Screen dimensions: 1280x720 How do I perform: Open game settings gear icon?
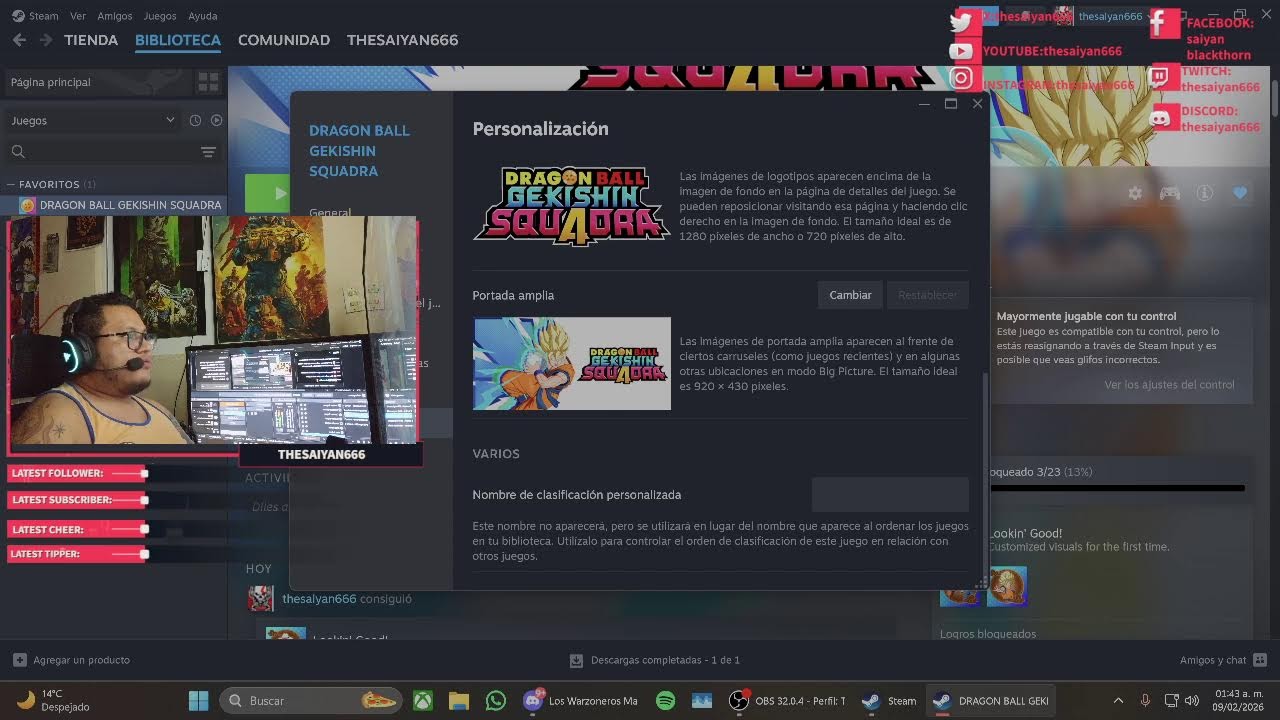[1135, 193]
